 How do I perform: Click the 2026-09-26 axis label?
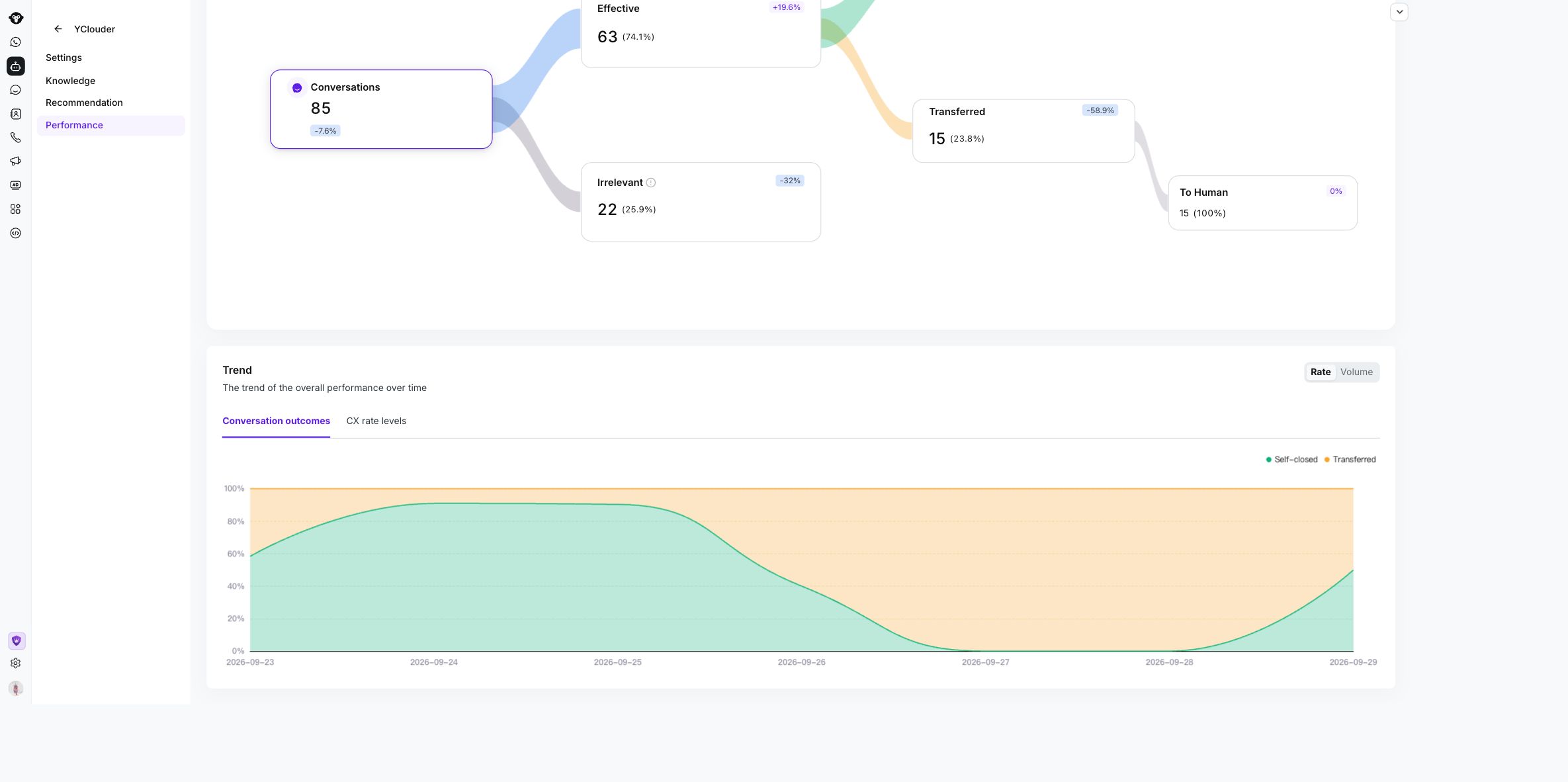click(801, 662)
